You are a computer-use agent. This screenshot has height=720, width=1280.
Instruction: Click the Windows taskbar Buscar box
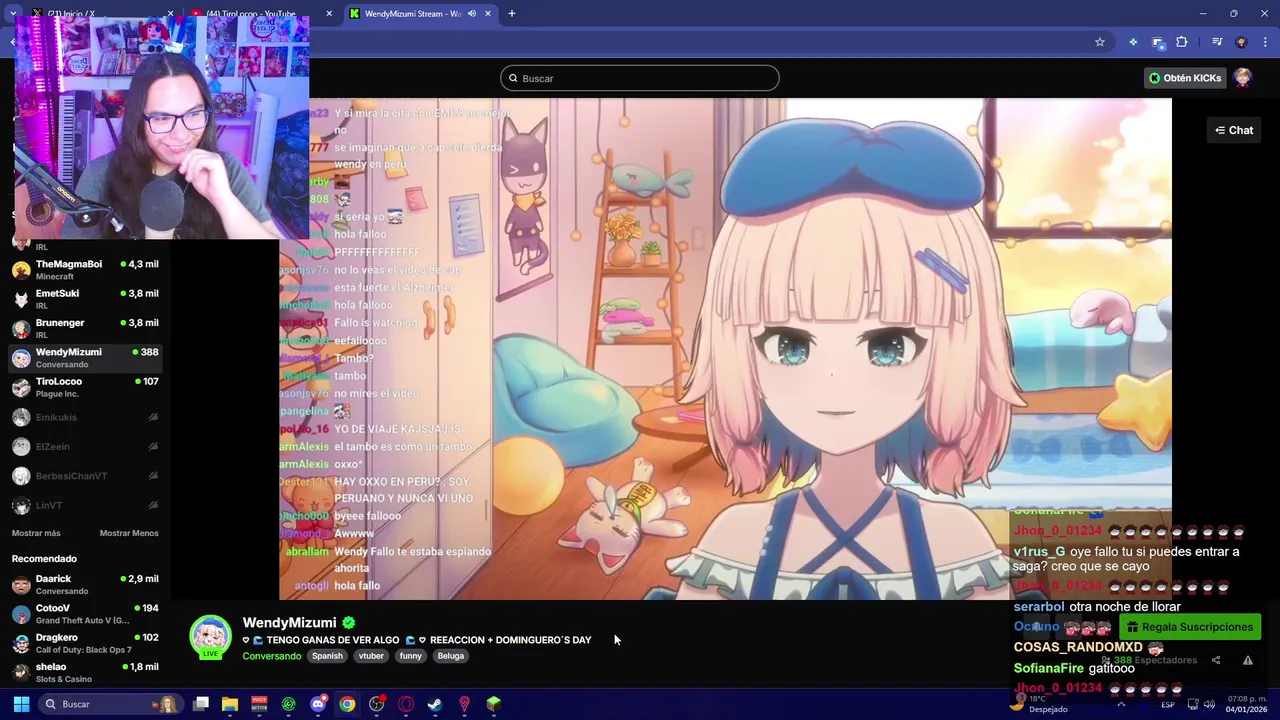[x=110, y=704]
